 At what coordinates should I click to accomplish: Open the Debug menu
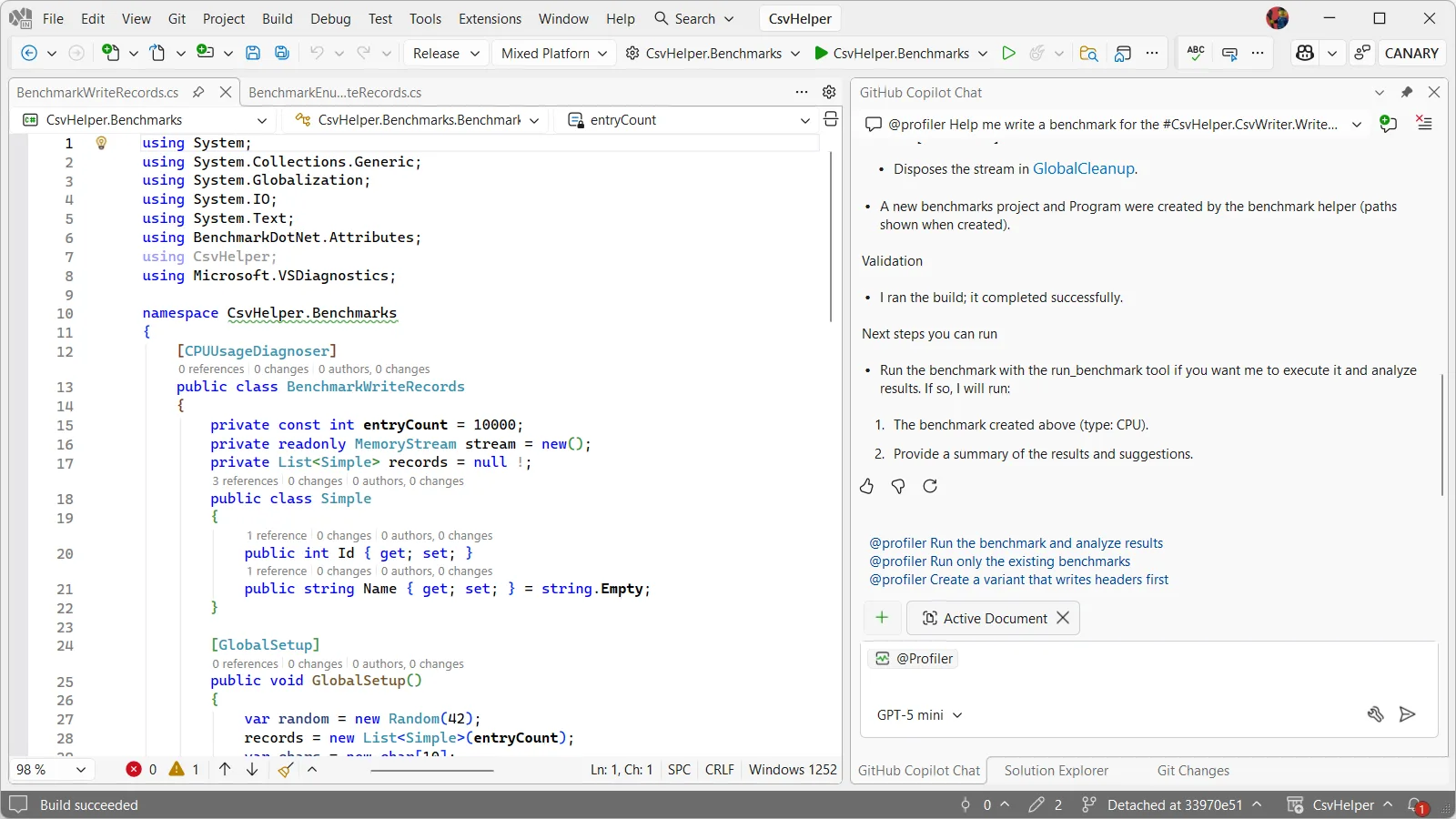tap(330, 18)
